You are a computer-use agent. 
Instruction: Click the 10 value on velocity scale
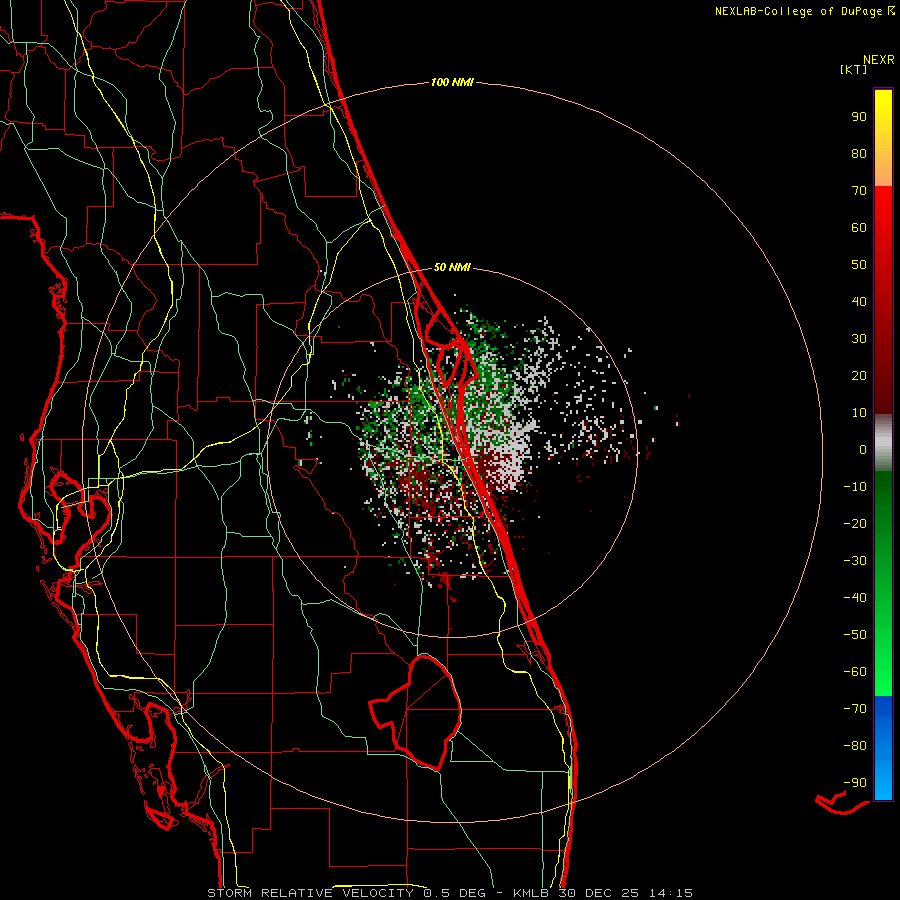(859, 413)
